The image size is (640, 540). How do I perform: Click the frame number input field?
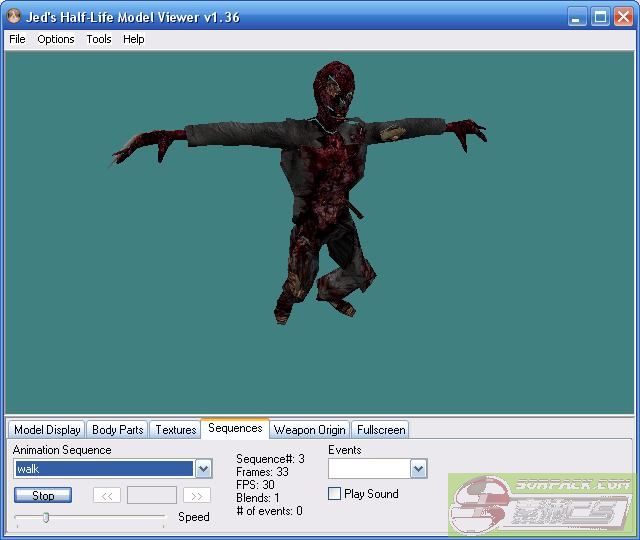(152, 496)
